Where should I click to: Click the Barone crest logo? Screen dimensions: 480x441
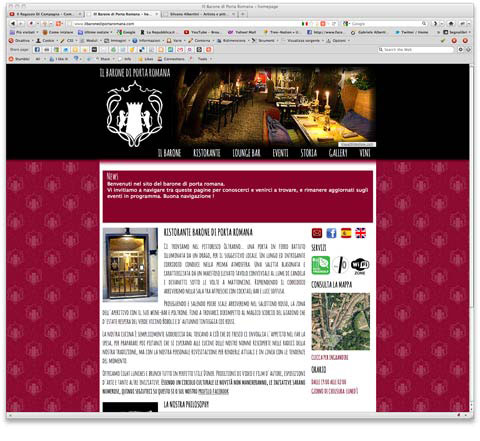(x=134, y=113)
